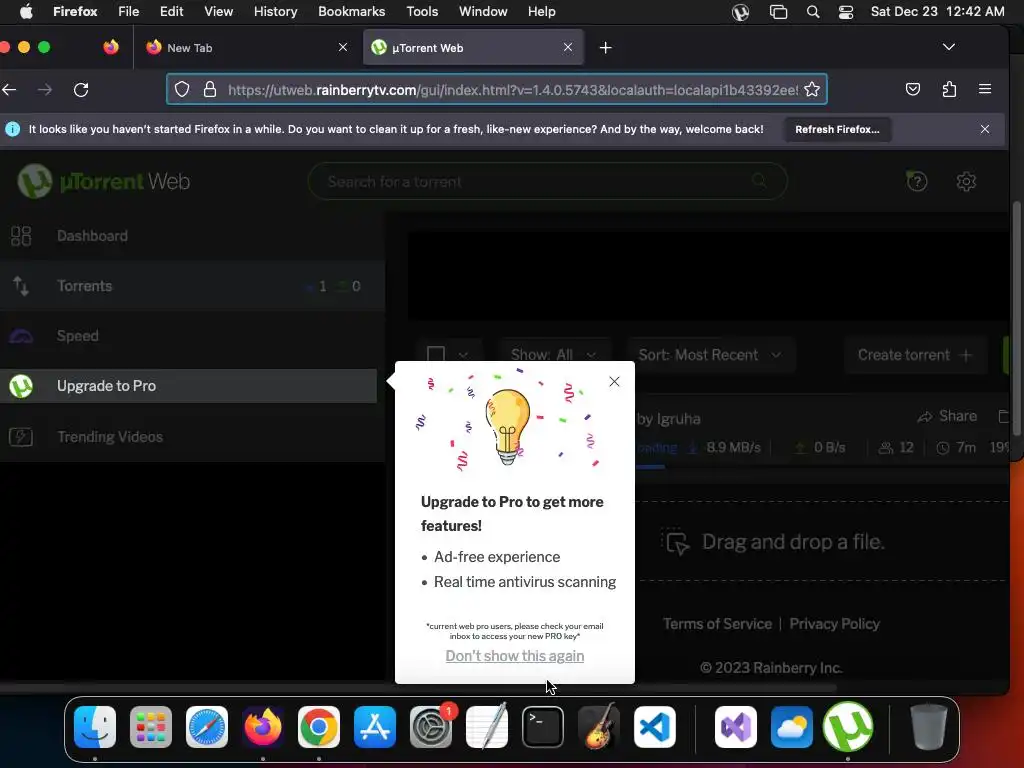Click the µTorrent Web logo
Viewport: 1024px width, 768px height.
click(x=104, y=181)
